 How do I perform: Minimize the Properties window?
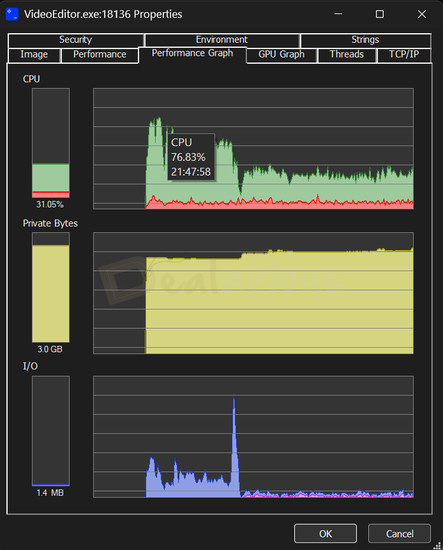pyautogui.click(x=338, y=14)
